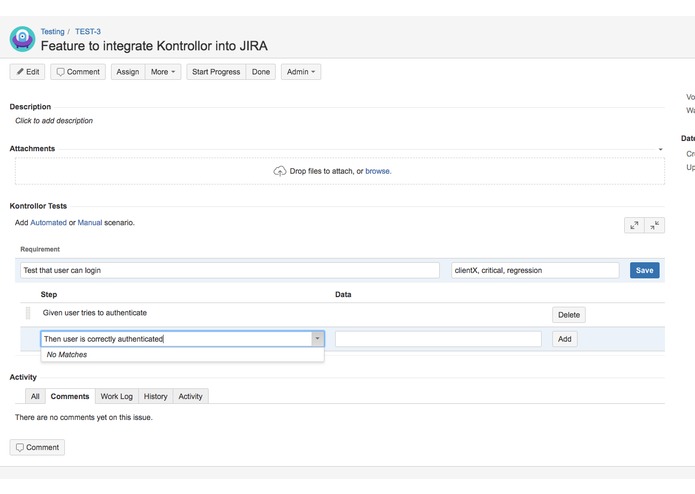Open the More actions dropdown
This screenshot has height=494, width=695.
click(163, 72)
